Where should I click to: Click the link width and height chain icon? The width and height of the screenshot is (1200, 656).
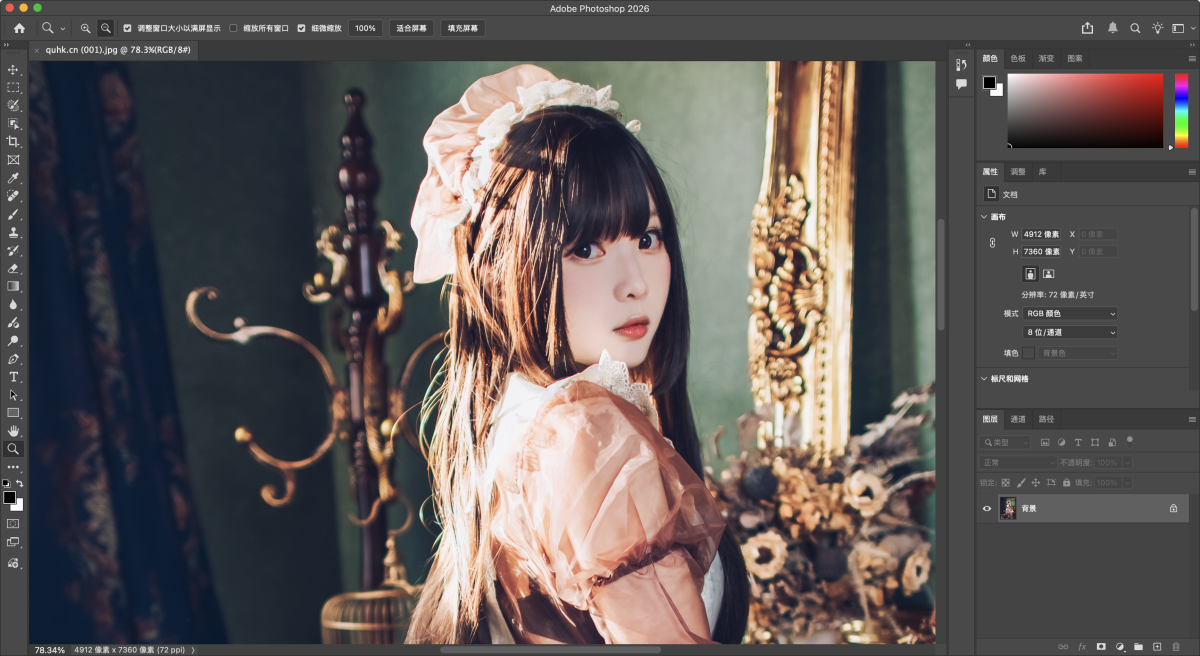click(992, 243)
